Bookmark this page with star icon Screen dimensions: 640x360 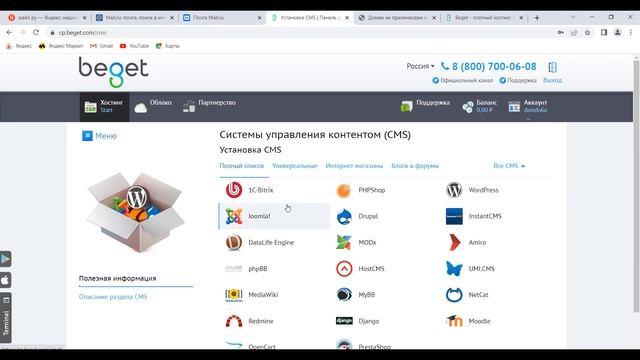[587, 33]
